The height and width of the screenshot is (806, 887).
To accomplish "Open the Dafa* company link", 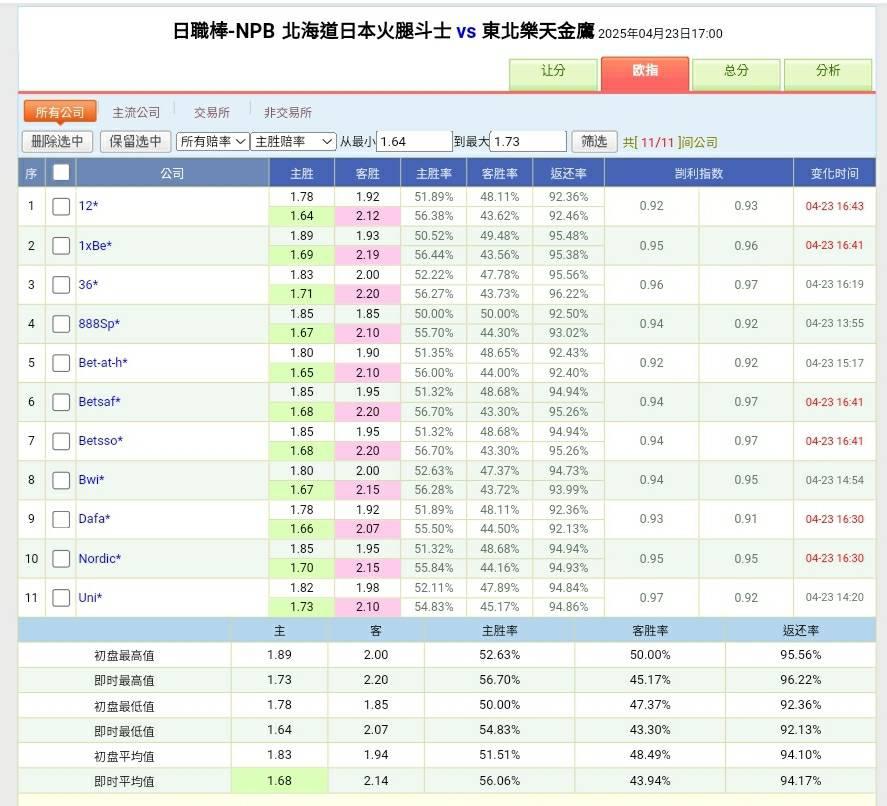I will point(94,519).
